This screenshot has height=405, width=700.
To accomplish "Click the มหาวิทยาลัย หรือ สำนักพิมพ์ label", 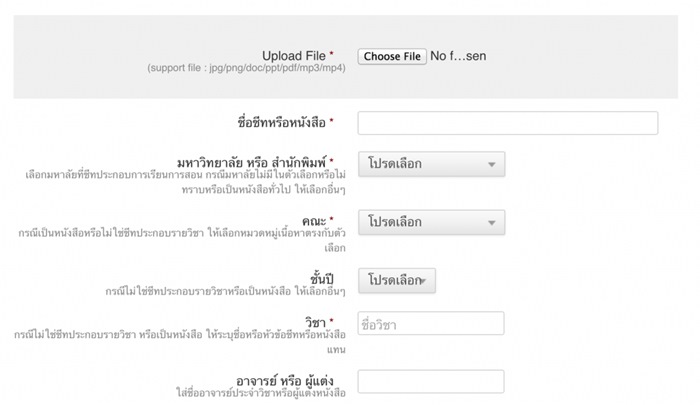I will pyautogui.click(x=252, y=162).
